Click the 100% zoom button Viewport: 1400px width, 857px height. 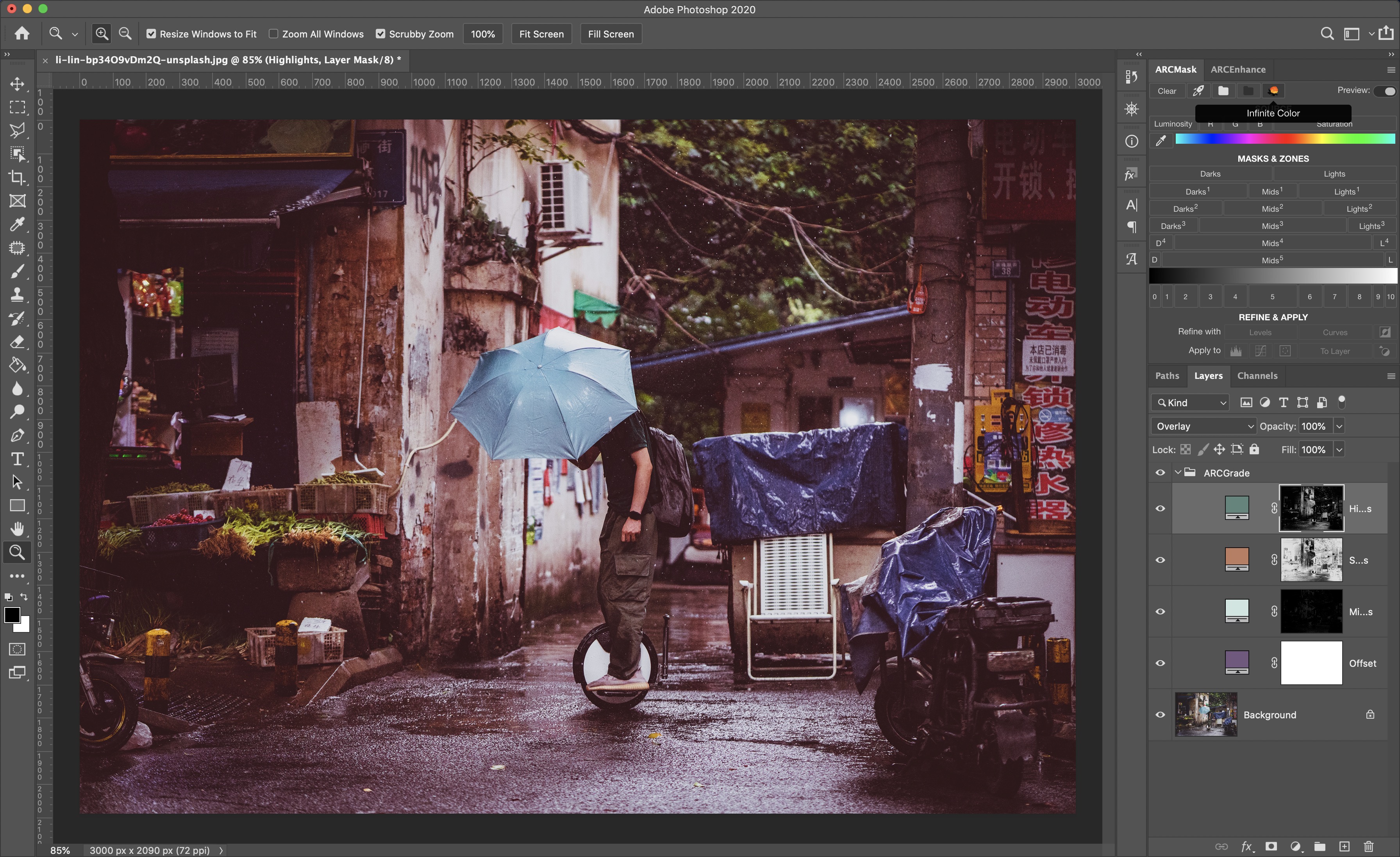tap(482, 34)
